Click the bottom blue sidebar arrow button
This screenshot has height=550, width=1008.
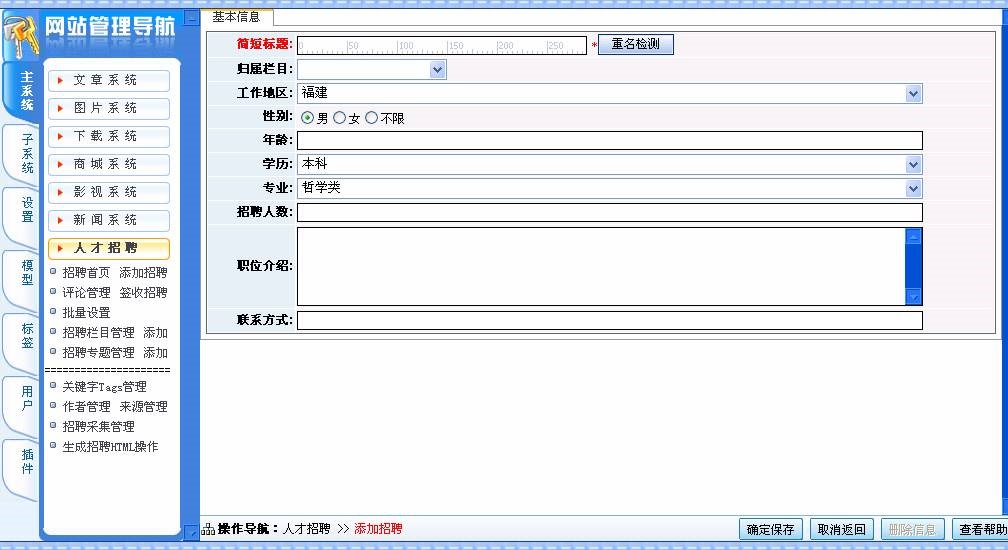(x=191, y=531)
